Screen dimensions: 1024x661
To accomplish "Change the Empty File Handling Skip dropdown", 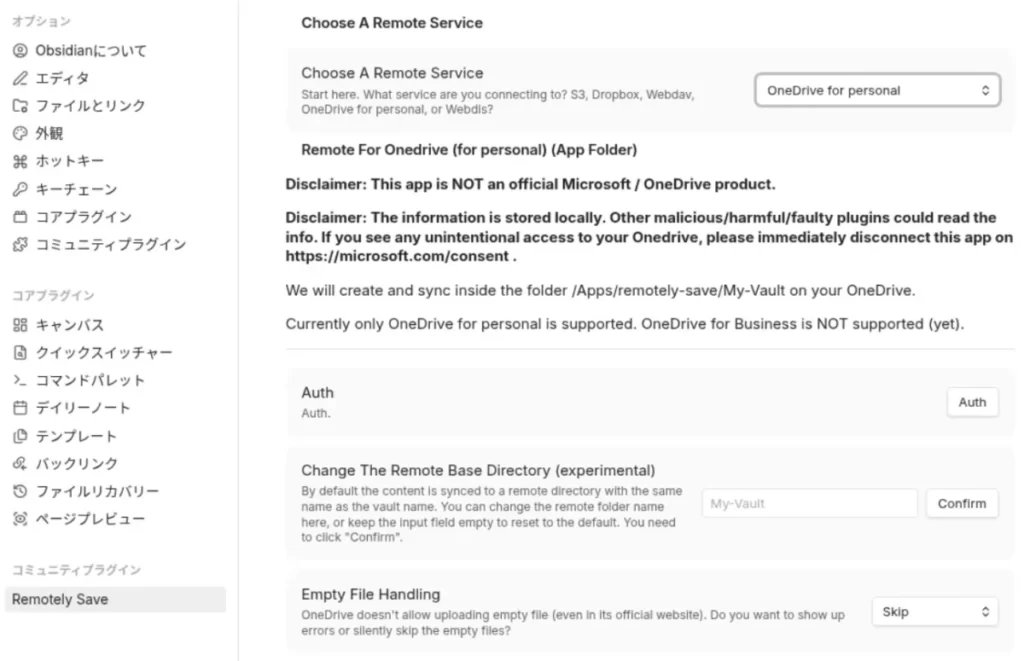I will click(x=934, y=610).
